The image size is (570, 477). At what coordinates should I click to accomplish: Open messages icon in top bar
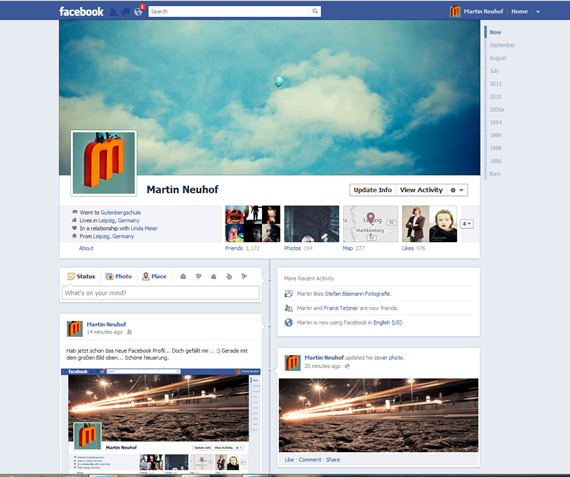(126, 12)
